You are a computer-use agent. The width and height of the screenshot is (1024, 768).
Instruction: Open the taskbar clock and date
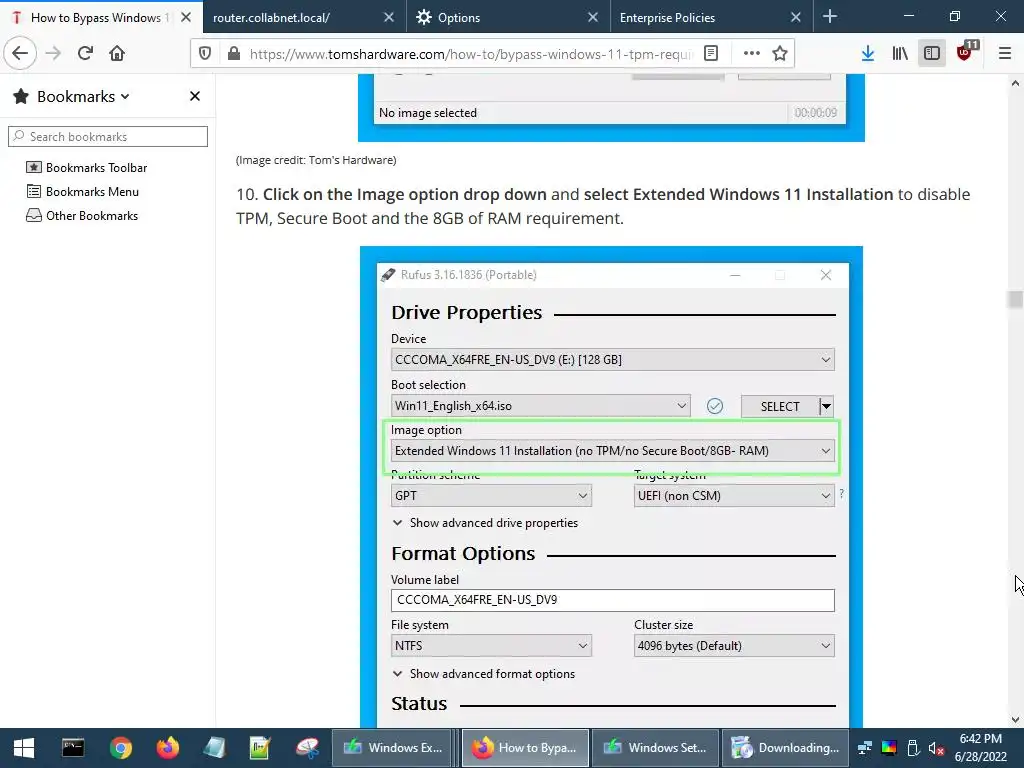(x=981, y=748)
